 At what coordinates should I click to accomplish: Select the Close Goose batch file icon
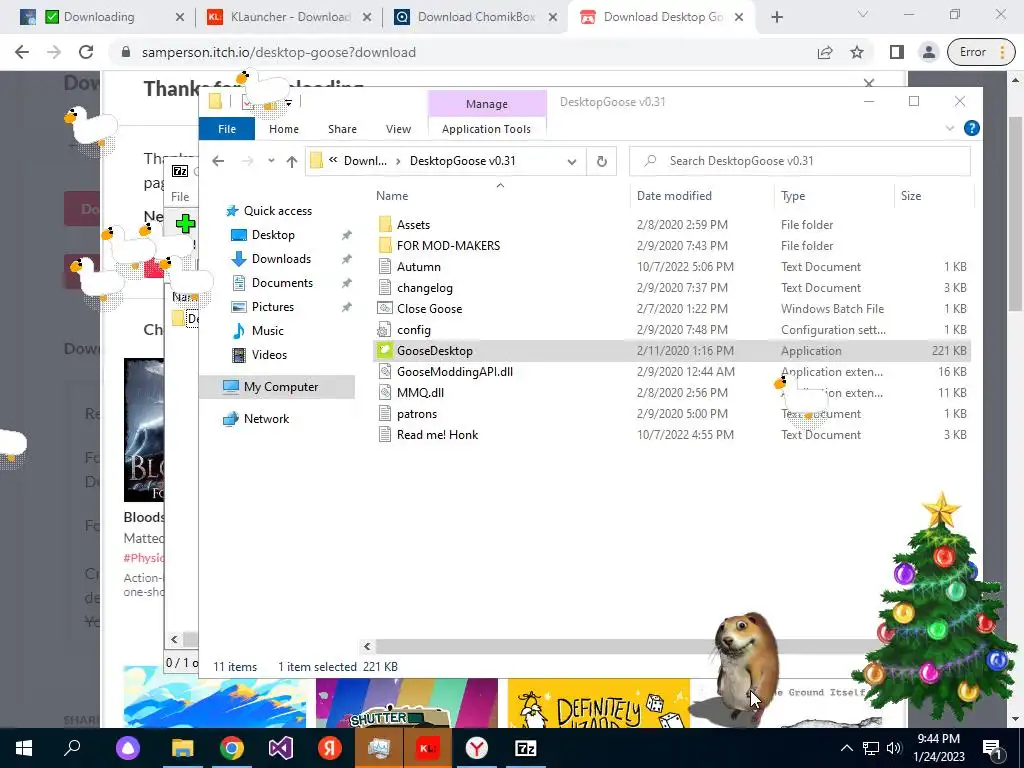[x=385, y=309]
